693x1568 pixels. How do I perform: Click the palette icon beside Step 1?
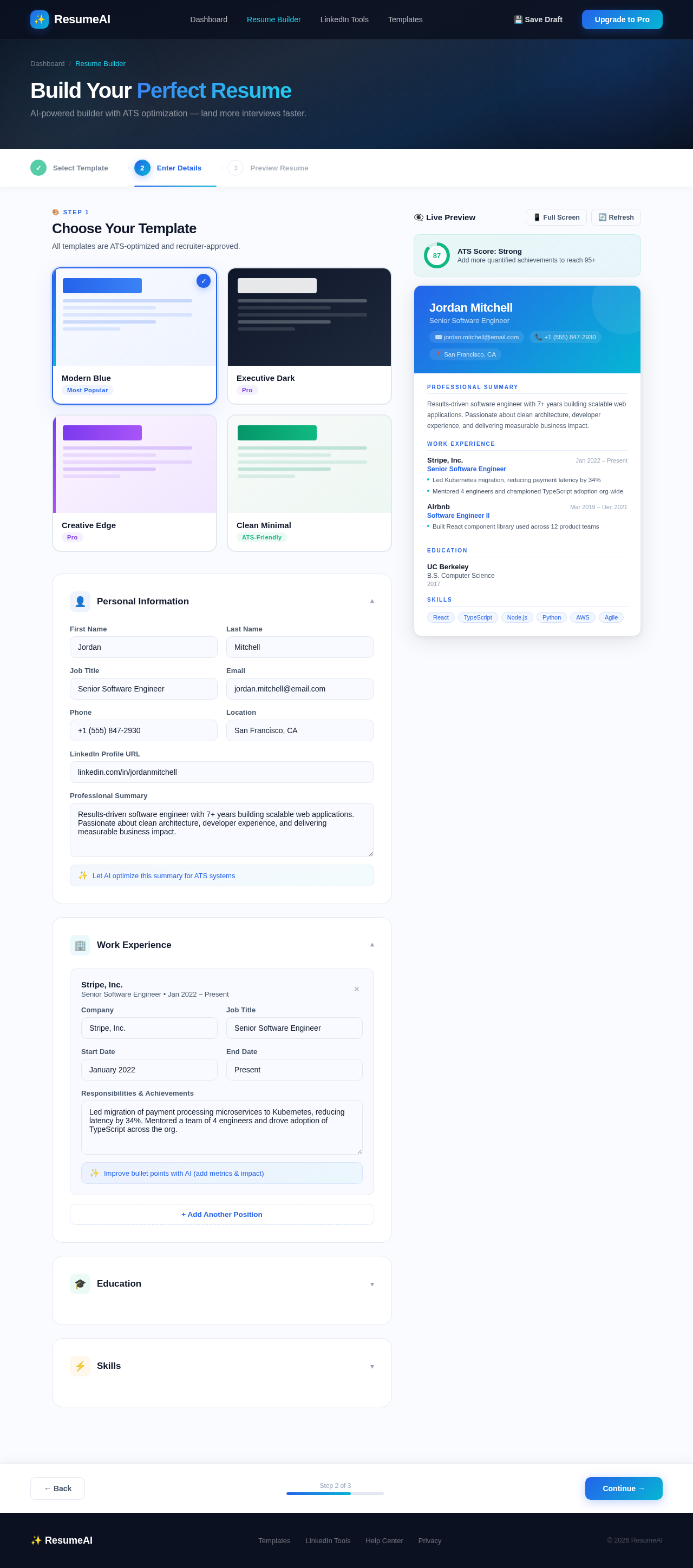tap(55, 213)
